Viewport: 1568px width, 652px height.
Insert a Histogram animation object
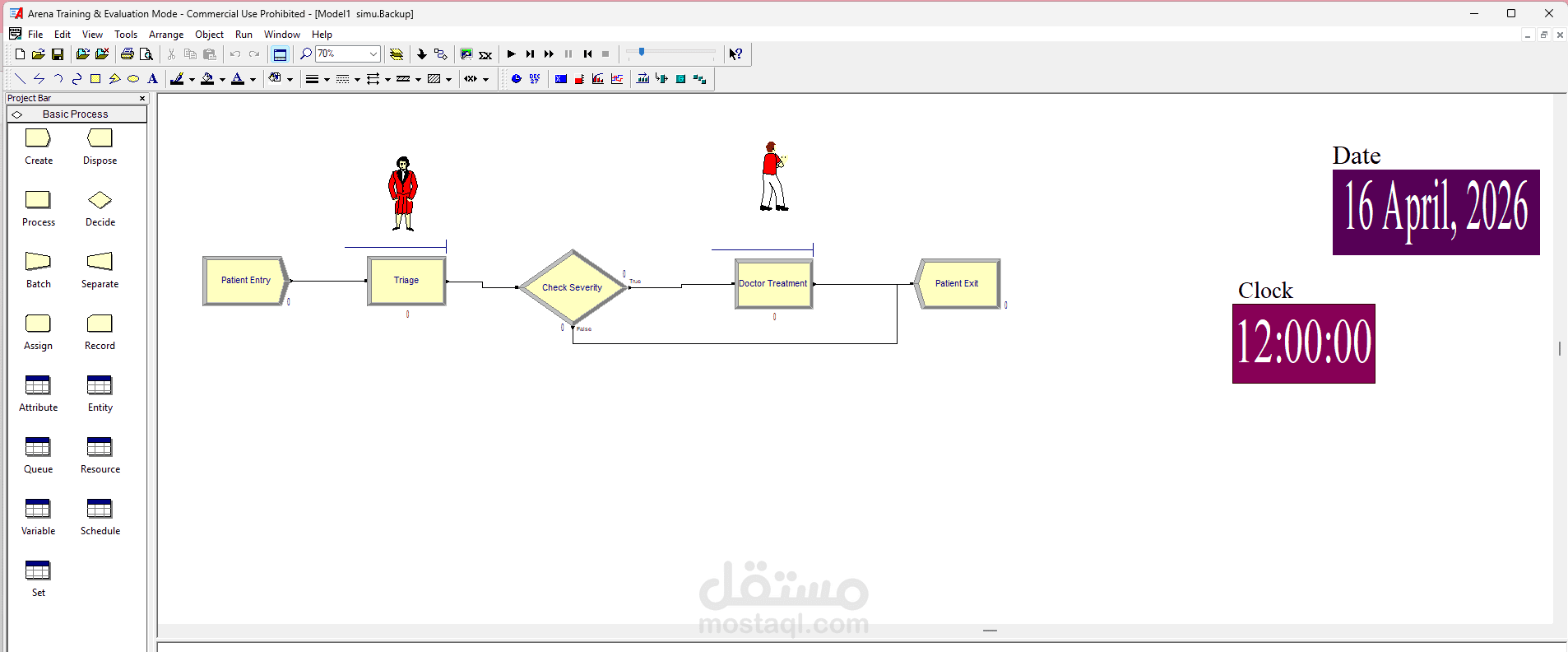(598, 79)
